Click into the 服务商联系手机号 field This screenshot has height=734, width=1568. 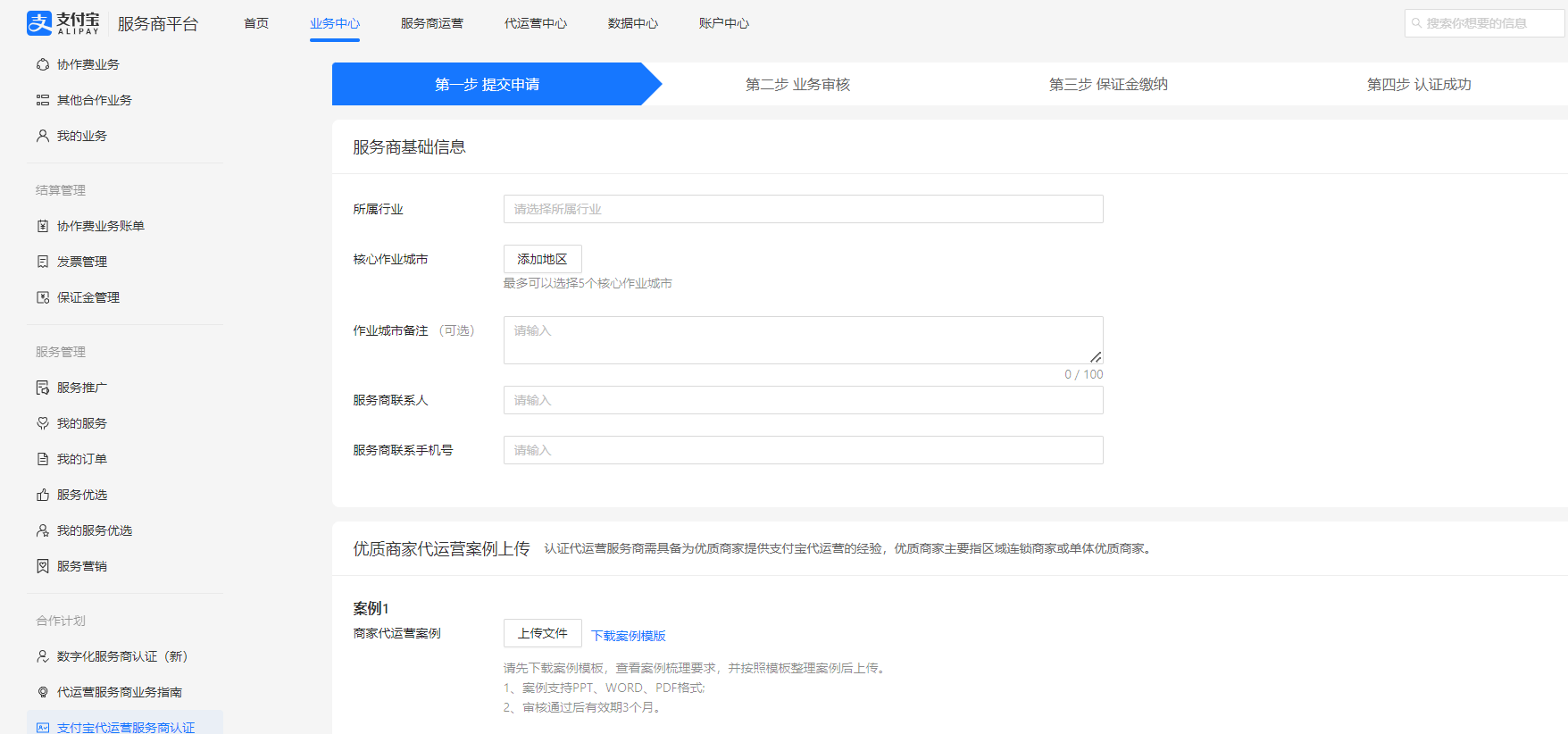pyautogui.click(x=803, y=450)
